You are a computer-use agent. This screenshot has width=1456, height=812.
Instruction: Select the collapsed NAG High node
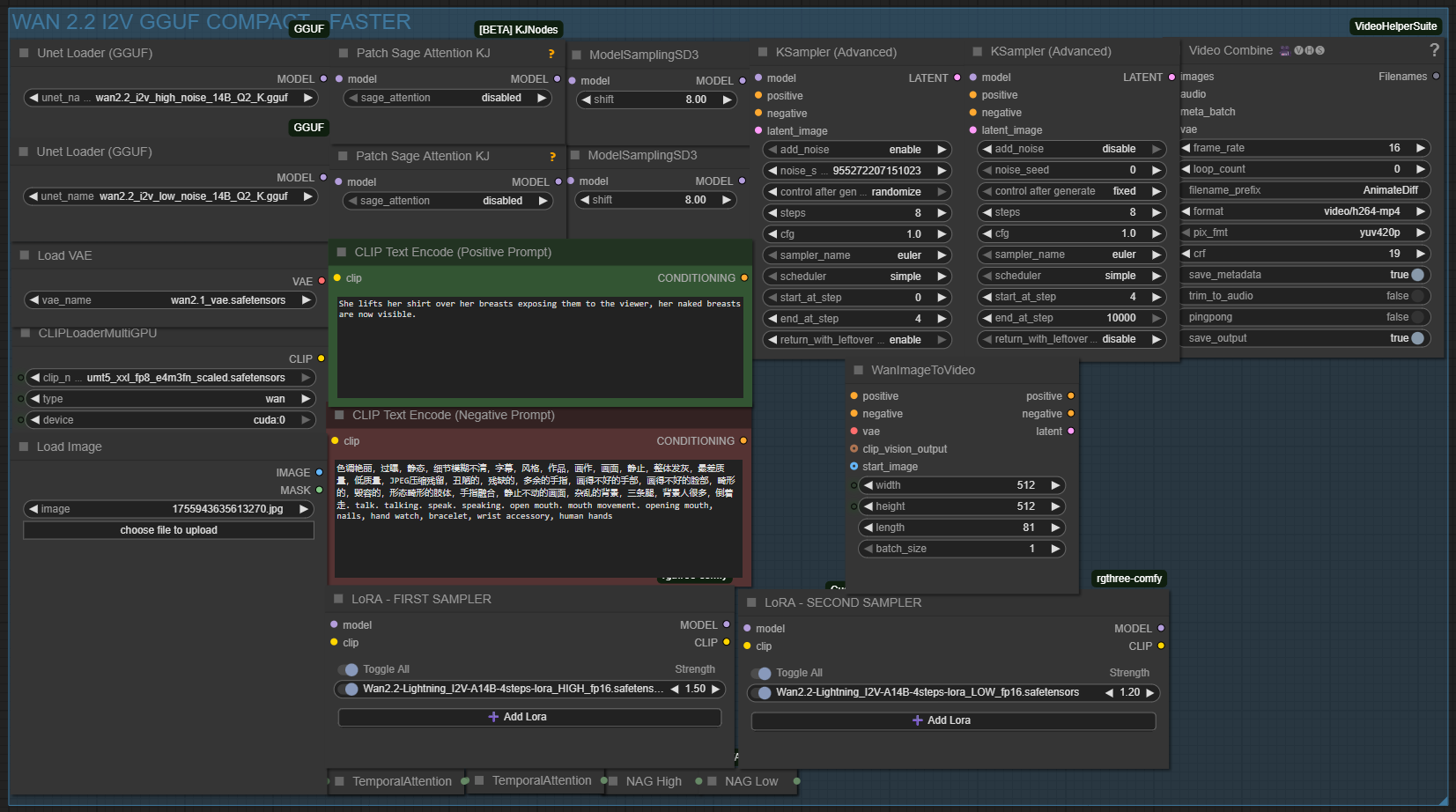[x=654, y=781]
